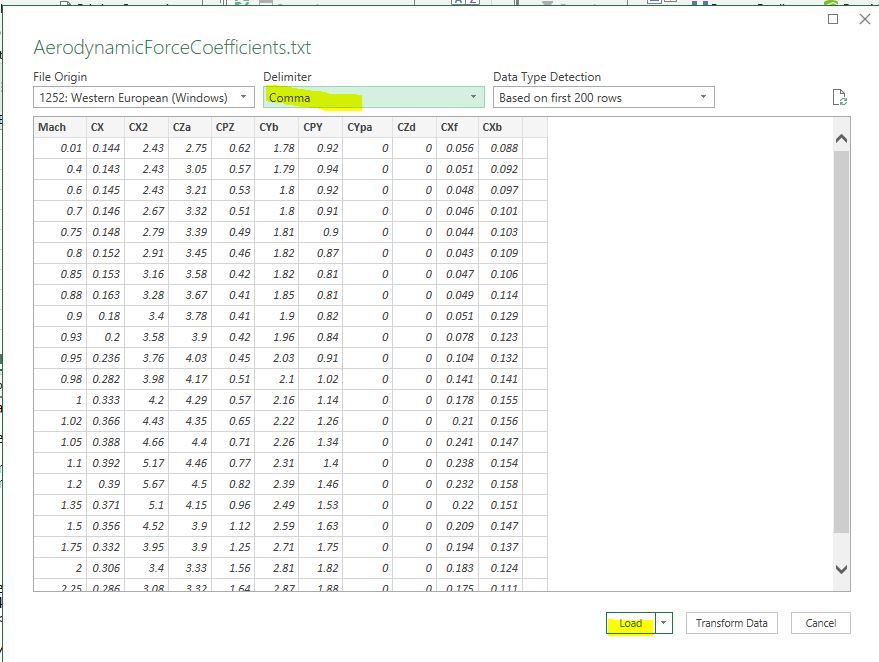The image size is (879, 662).
Task: Click the vertical scrollbar thumb
Action: 841,340
